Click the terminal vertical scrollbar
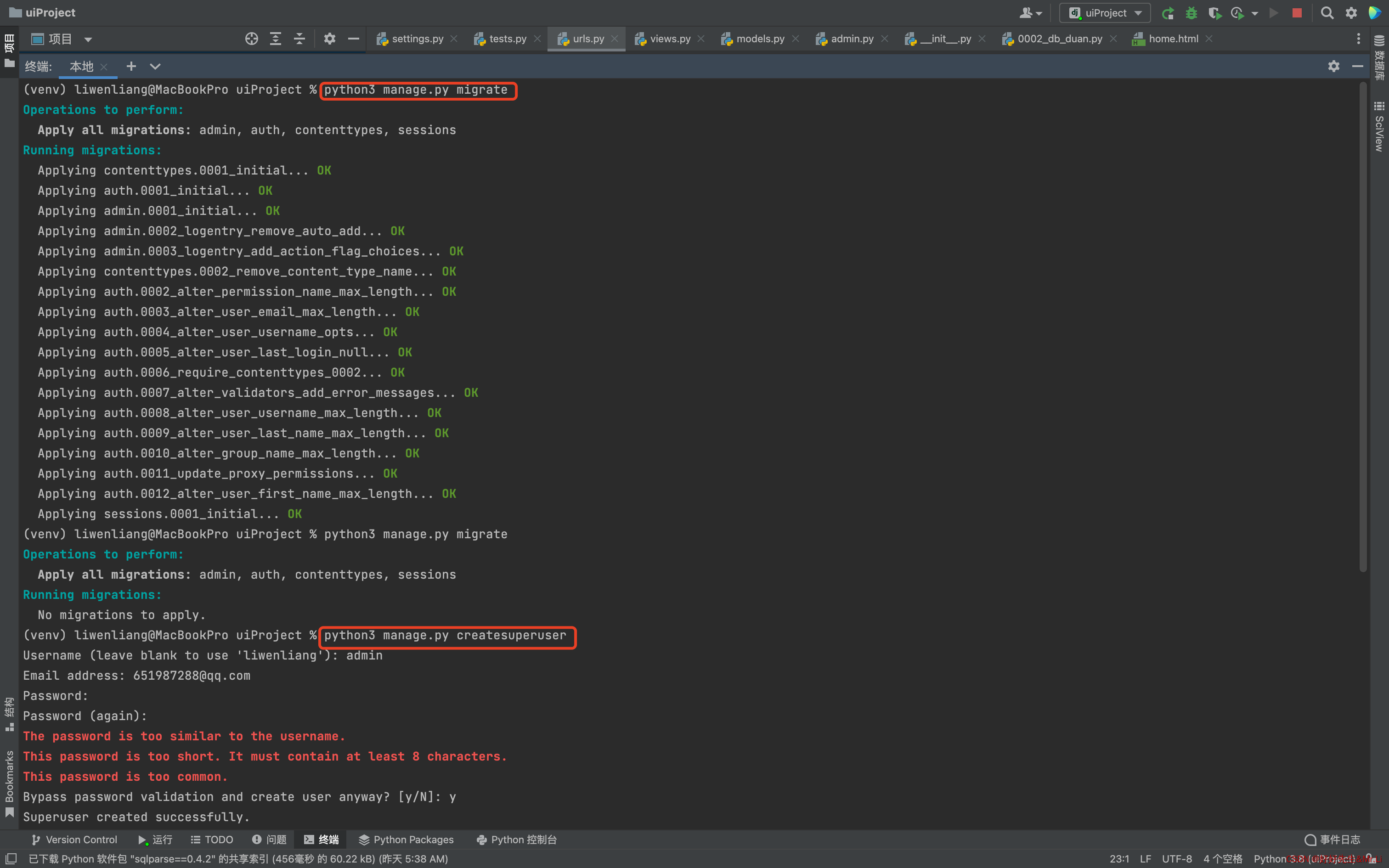The height and width of the screenshot is (868, 1389). pyautogui.click(x=1363, y=327)
